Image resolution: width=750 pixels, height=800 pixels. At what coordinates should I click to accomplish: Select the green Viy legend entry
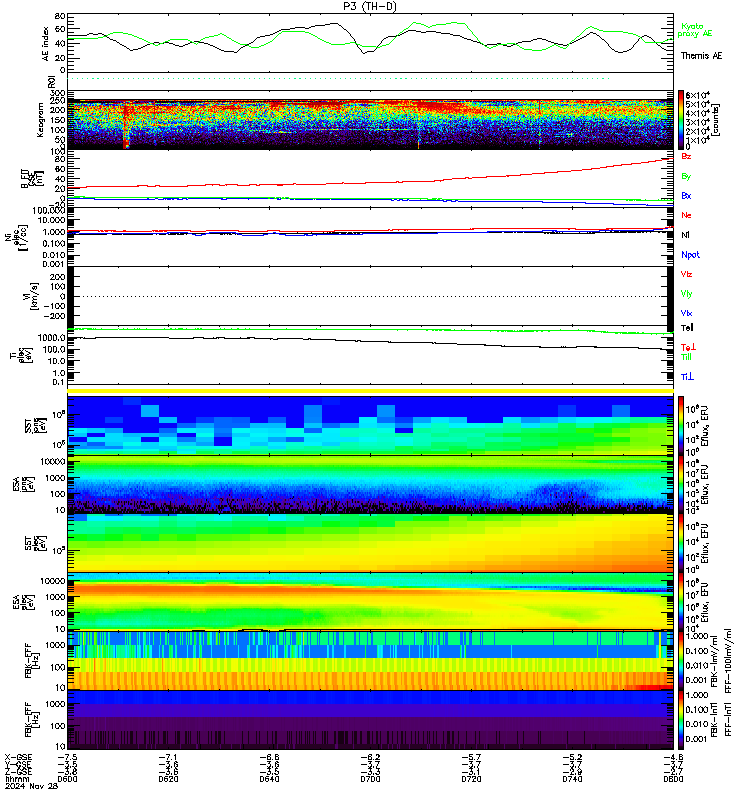(x=686, y=294)
